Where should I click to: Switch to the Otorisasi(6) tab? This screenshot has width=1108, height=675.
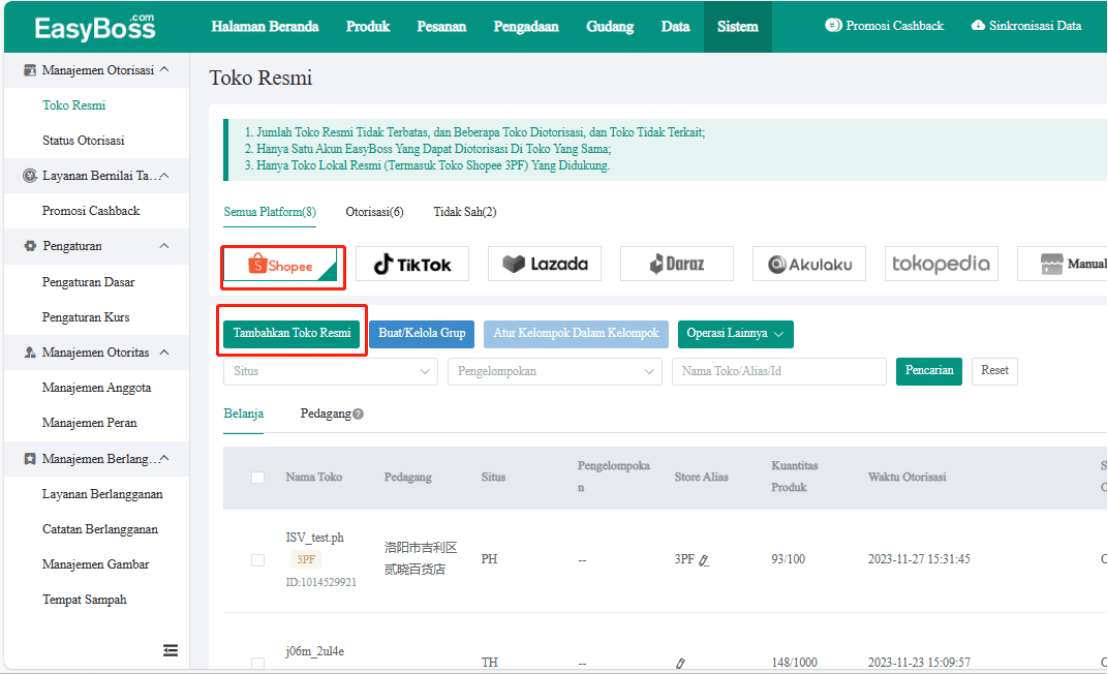pyautogui.click(x=375, y=212)
